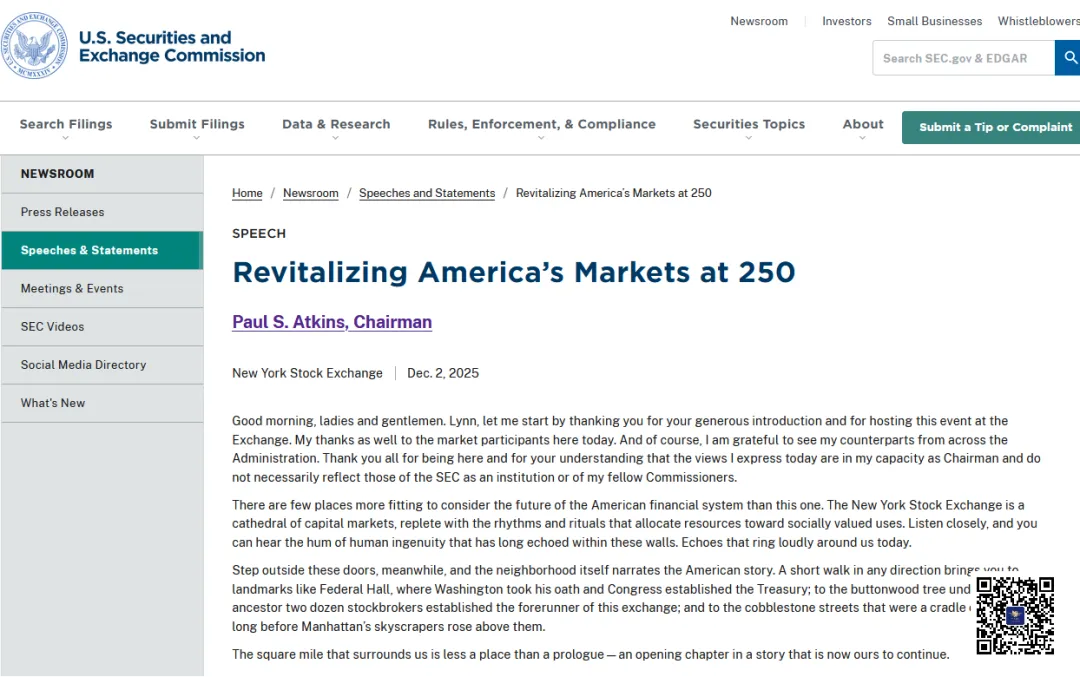Open Press Releases in sidebar
This screenshot has height=677, width=1080.
(x=62, y=212)
